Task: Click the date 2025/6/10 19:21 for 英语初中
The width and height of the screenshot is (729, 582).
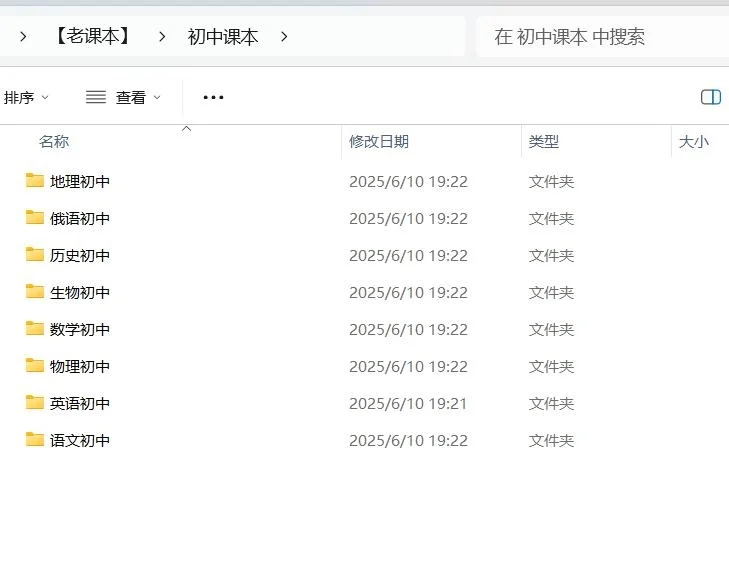Action: [x=408, y=403]
